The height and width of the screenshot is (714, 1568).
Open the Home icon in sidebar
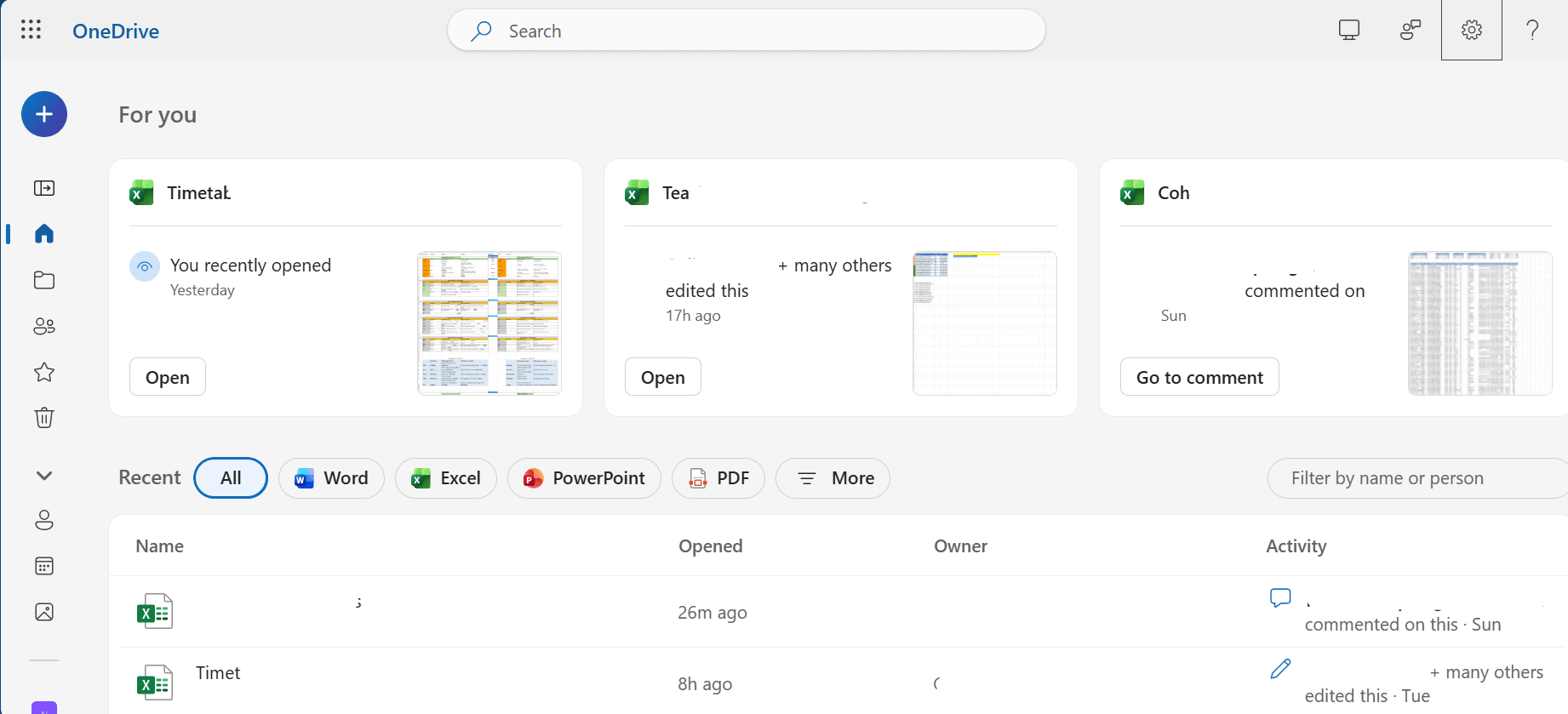click(44, 234)
